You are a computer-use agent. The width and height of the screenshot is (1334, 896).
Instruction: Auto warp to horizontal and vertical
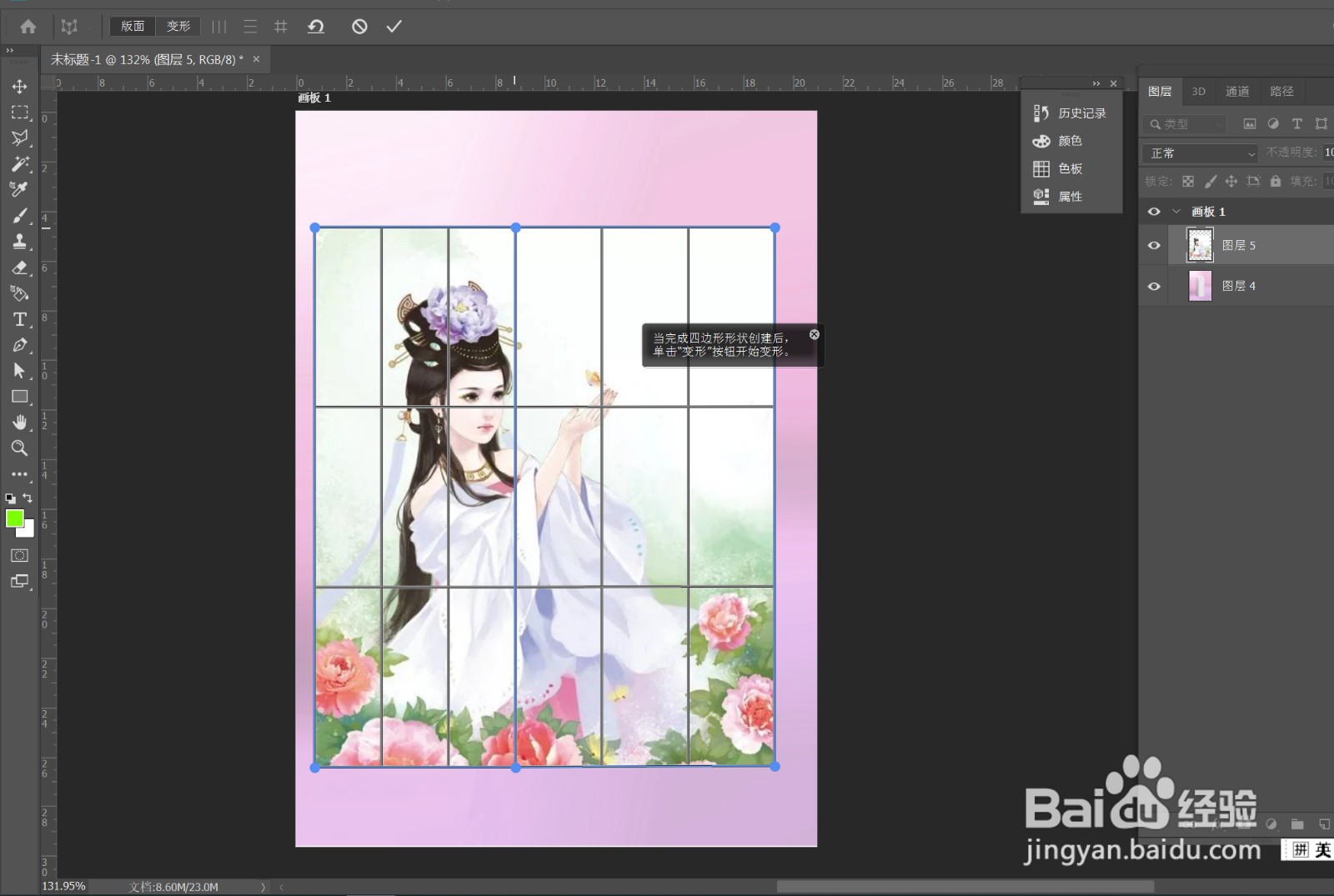(x=281, y=27)
